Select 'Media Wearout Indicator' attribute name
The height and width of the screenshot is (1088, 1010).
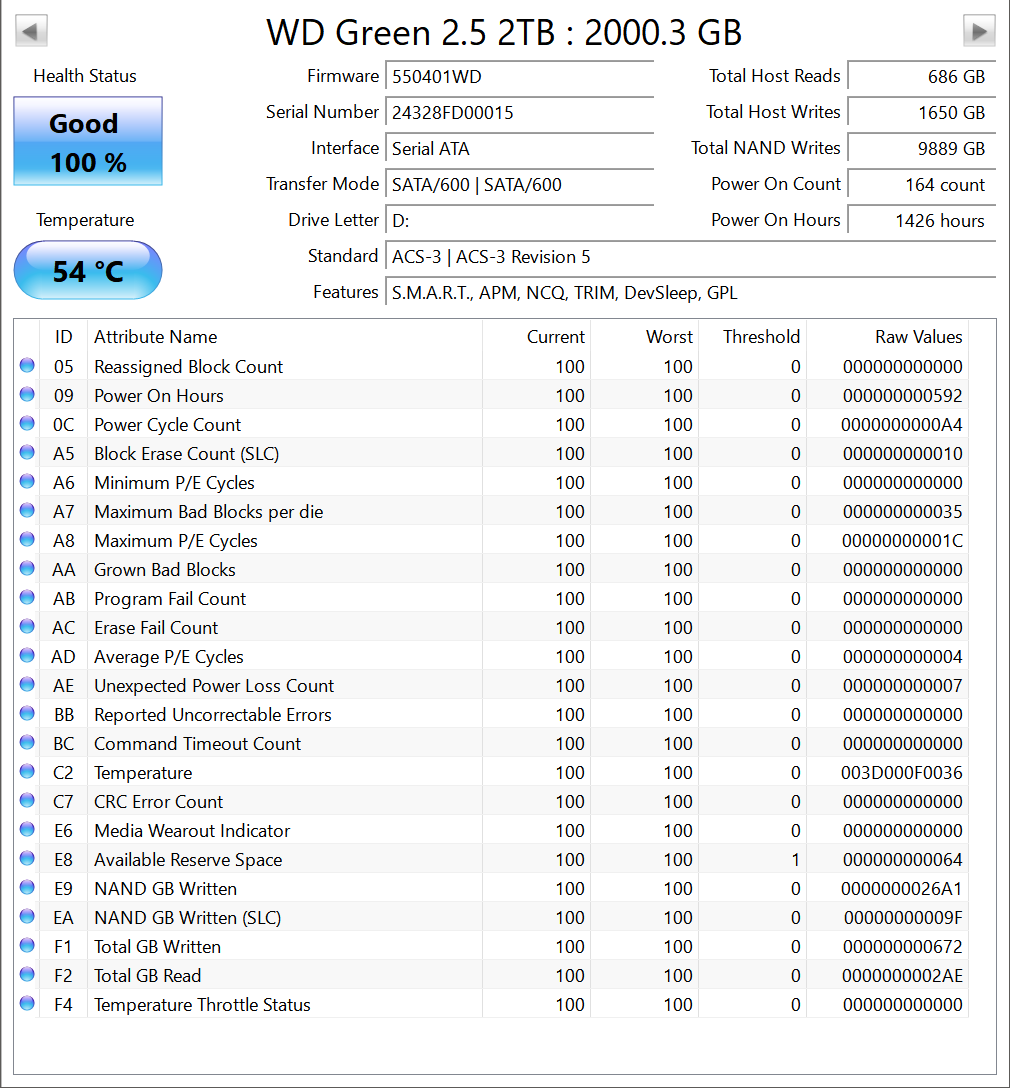pyautogui.click(x=192, y=831)
